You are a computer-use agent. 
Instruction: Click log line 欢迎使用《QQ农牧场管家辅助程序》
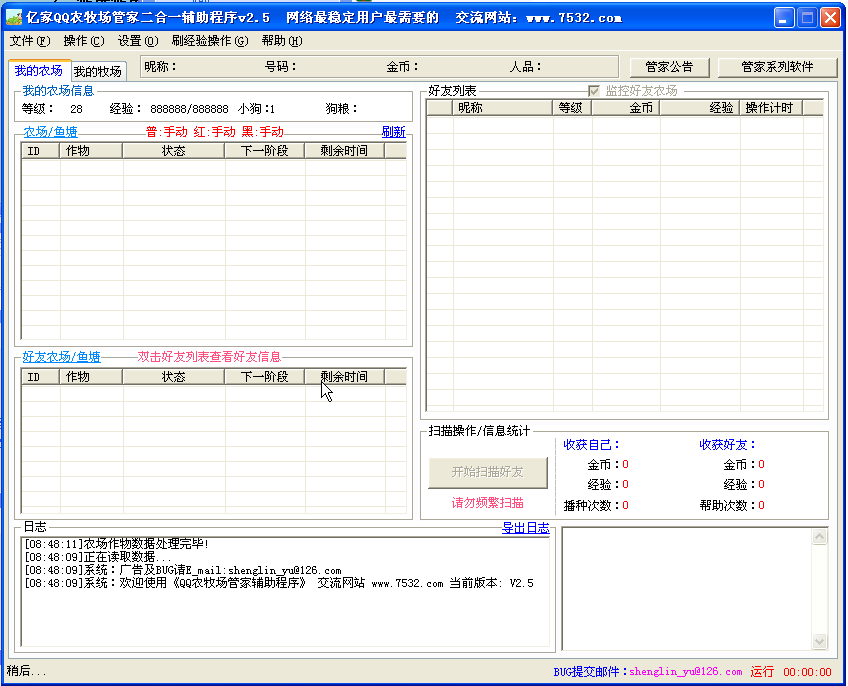coord(279,583)
